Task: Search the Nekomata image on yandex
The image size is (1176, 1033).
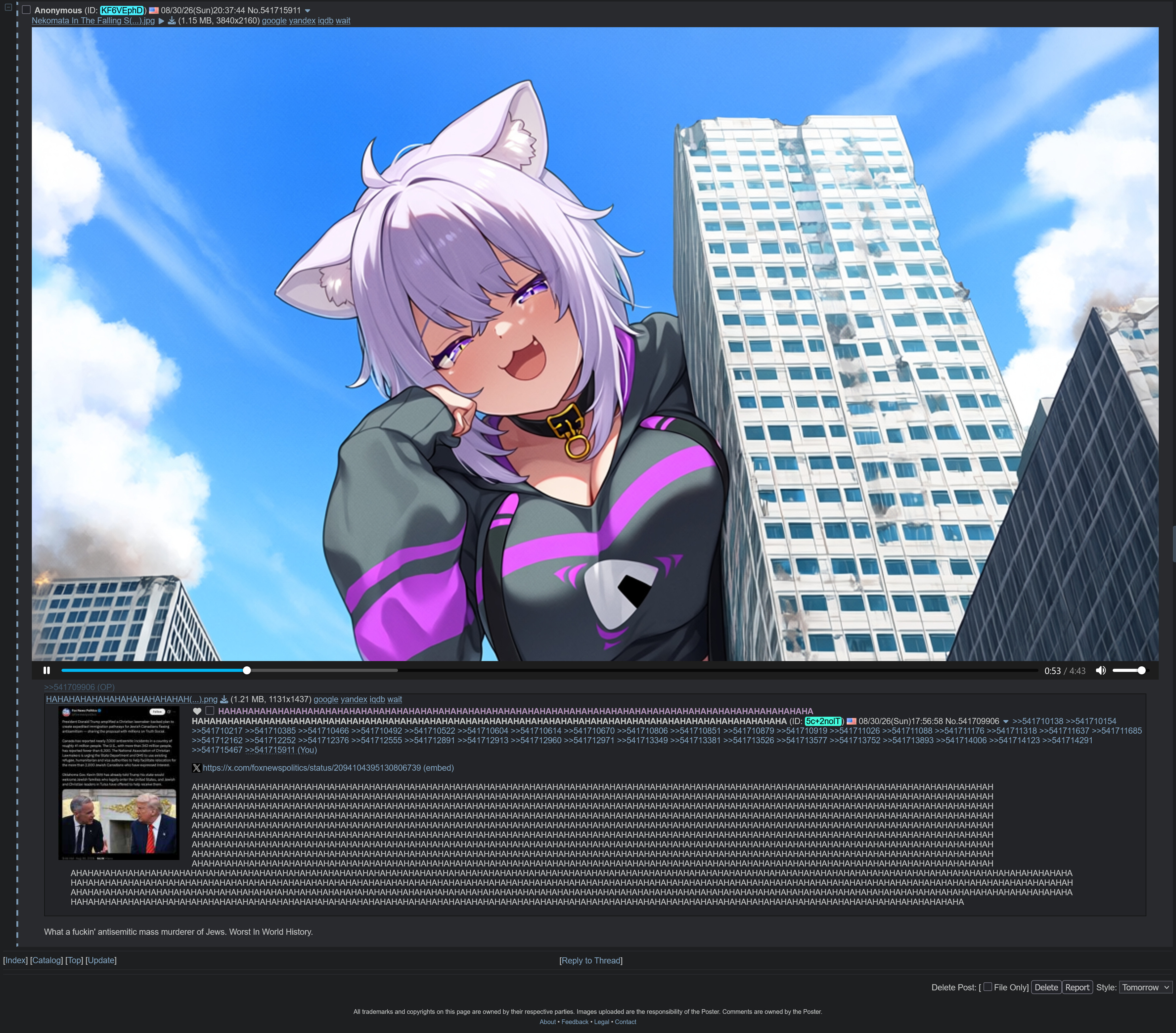Action: 302,21
